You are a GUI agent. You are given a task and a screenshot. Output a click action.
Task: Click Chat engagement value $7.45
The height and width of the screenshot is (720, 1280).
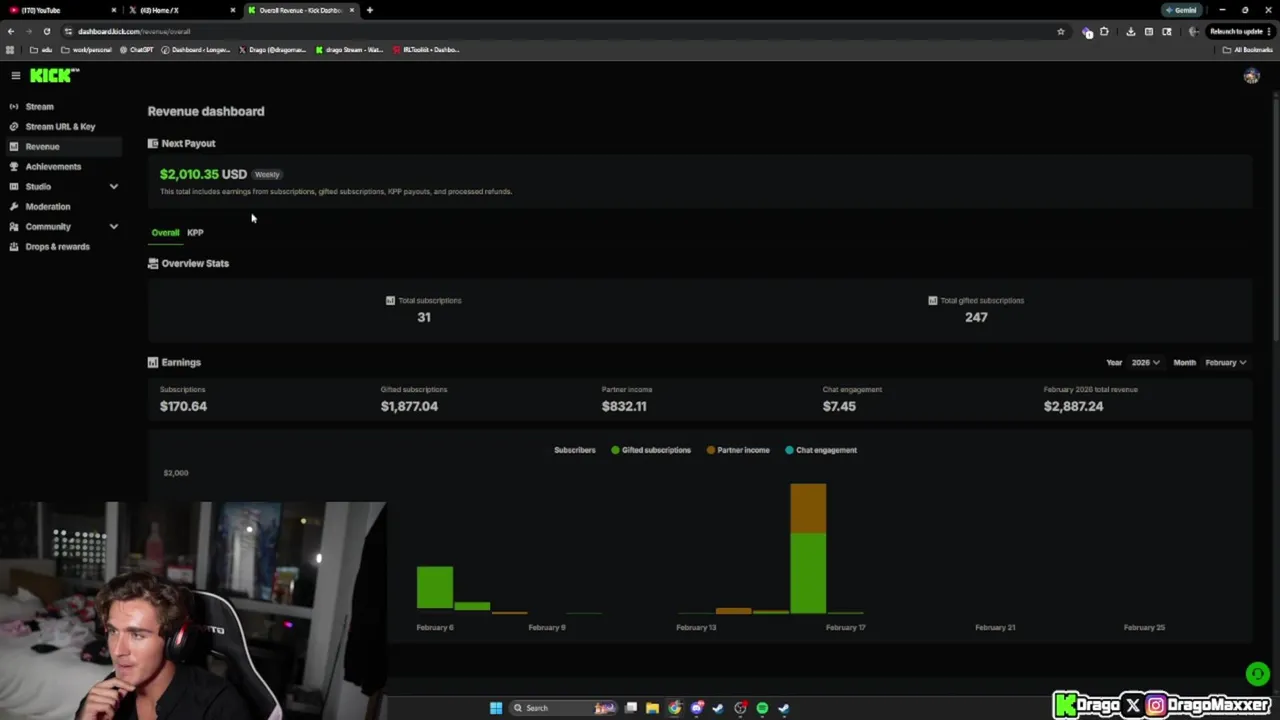pyautogui.click(x=839, y=406)
